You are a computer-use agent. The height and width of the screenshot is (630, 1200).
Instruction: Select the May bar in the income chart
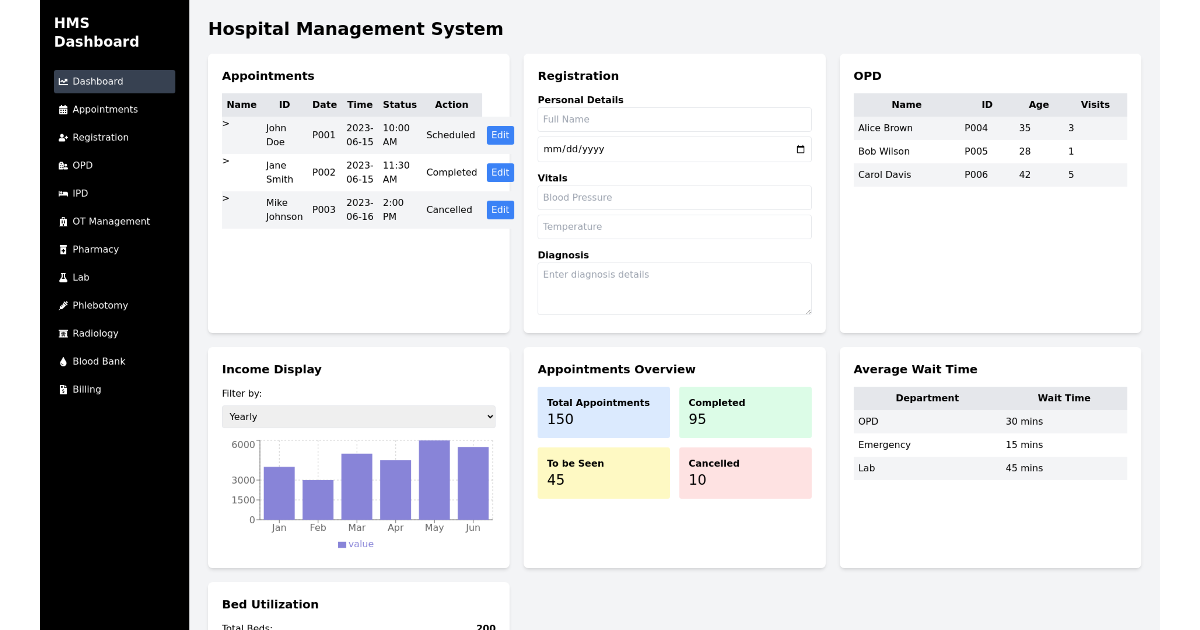434,478
